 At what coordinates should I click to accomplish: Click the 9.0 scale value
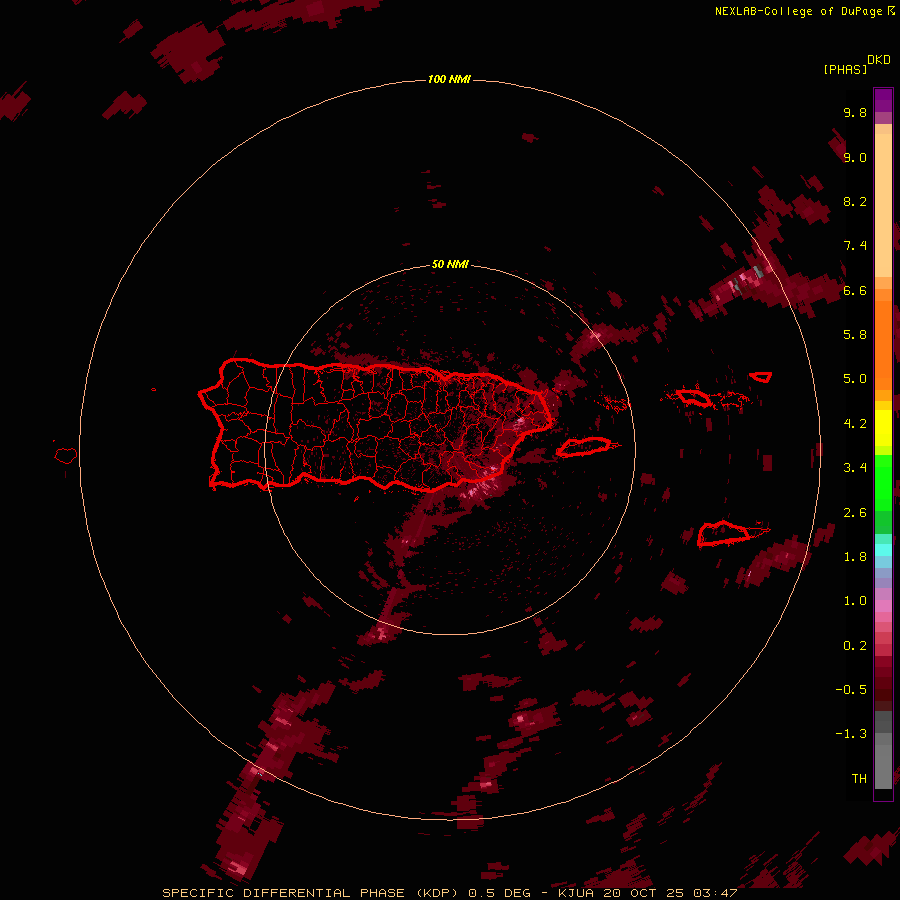coord(855,157)
